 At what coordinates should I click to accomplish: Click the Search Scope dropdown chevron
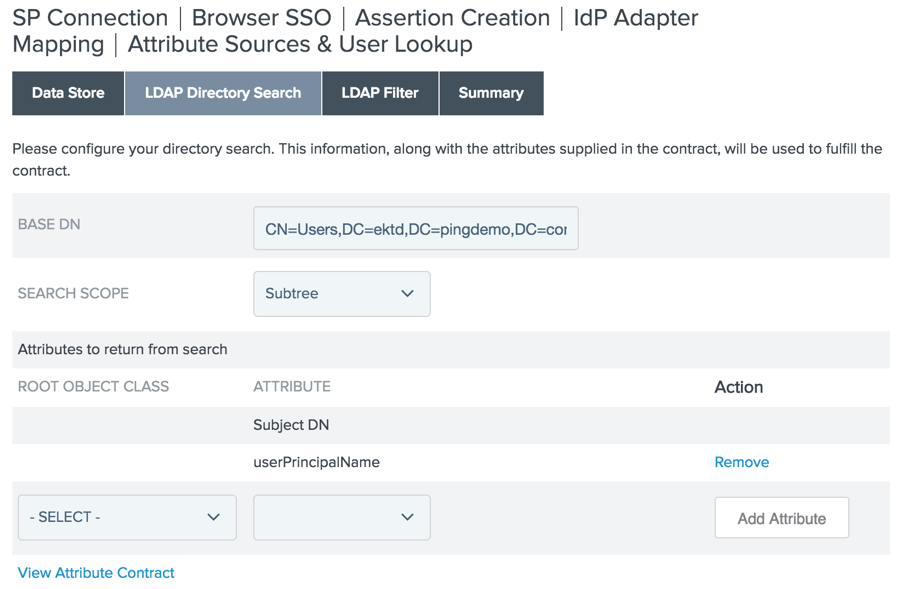coord(407,293)
